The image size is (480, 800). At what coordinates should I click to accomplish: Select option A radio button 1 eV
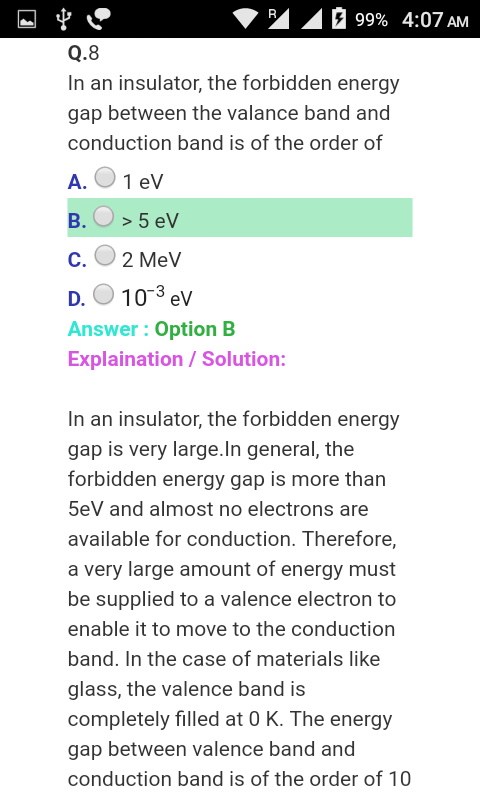(105, 178)
